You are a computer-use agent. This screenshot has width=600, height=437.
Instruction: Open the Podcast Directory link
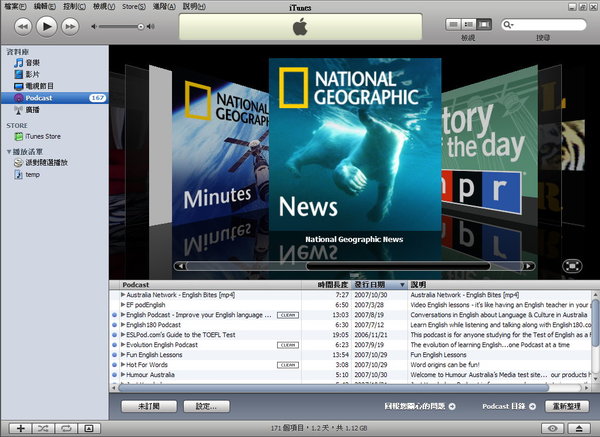tap(509, 406)
